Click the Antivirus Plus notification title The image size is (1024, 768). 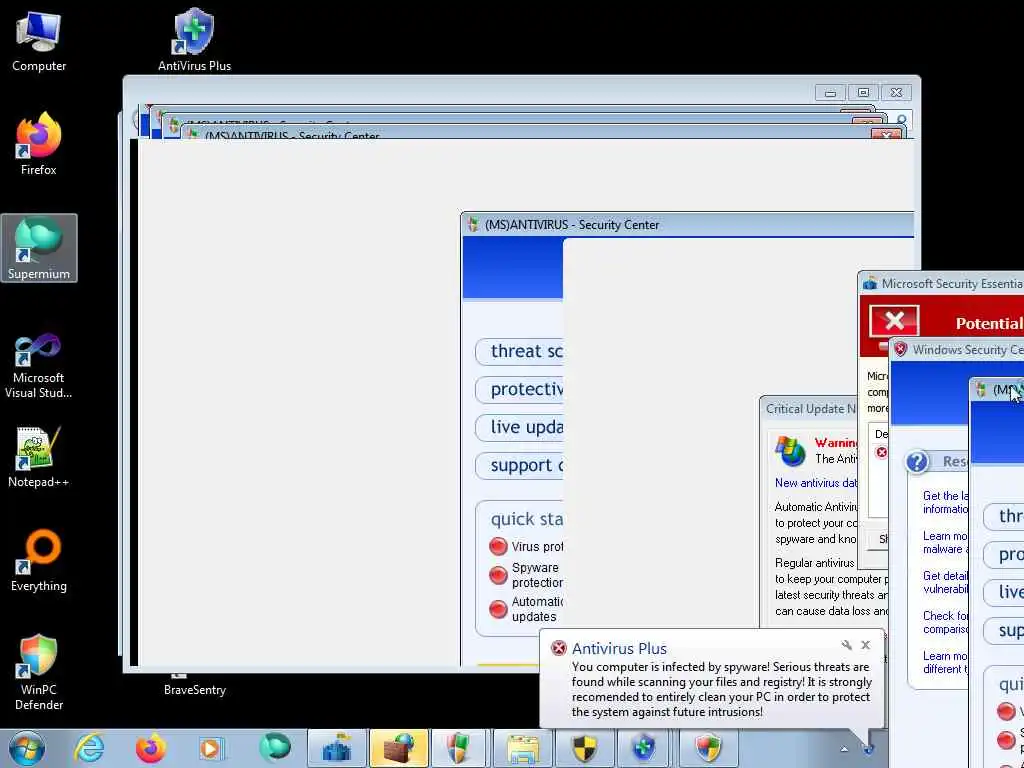click(x=619, y=648)
